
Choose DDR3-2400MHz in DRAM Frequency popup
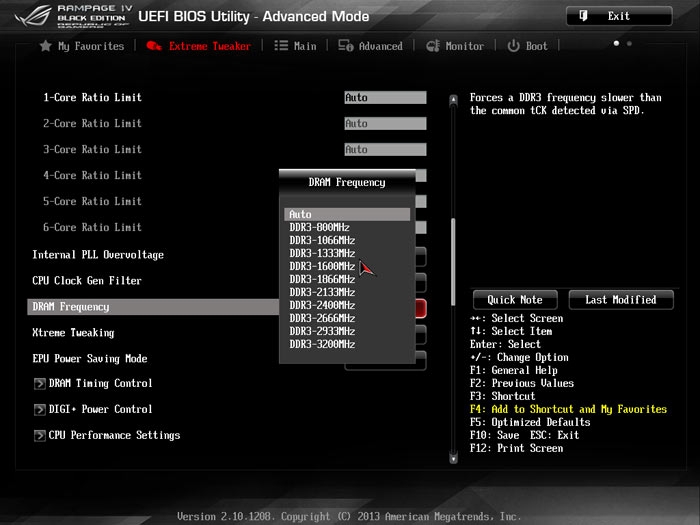coord(322,305)
